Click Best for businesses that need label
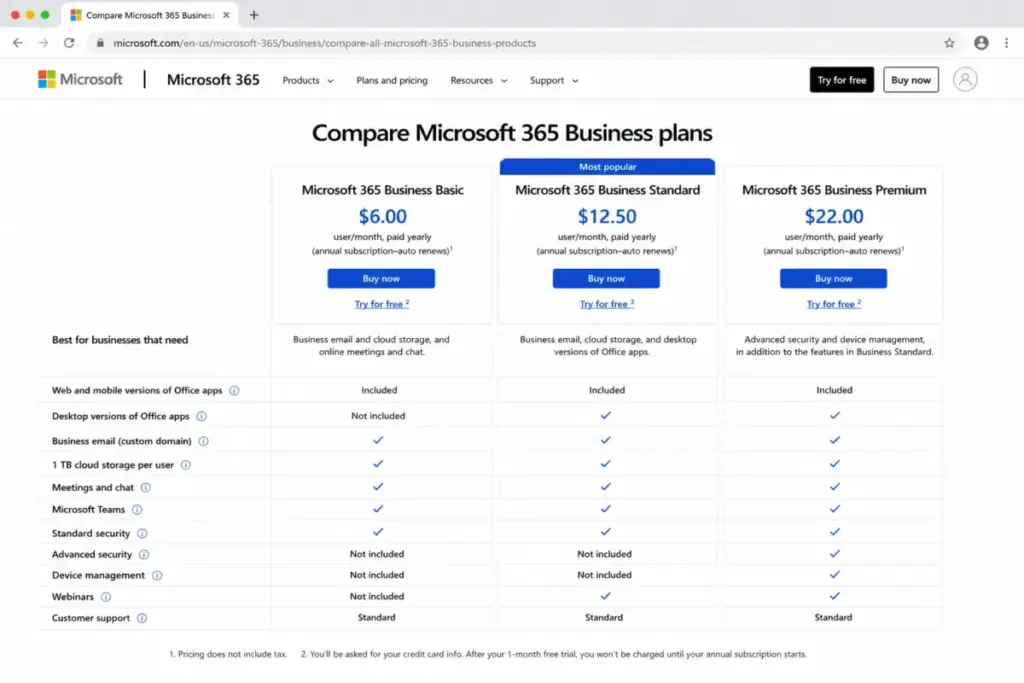 [120, 340]
